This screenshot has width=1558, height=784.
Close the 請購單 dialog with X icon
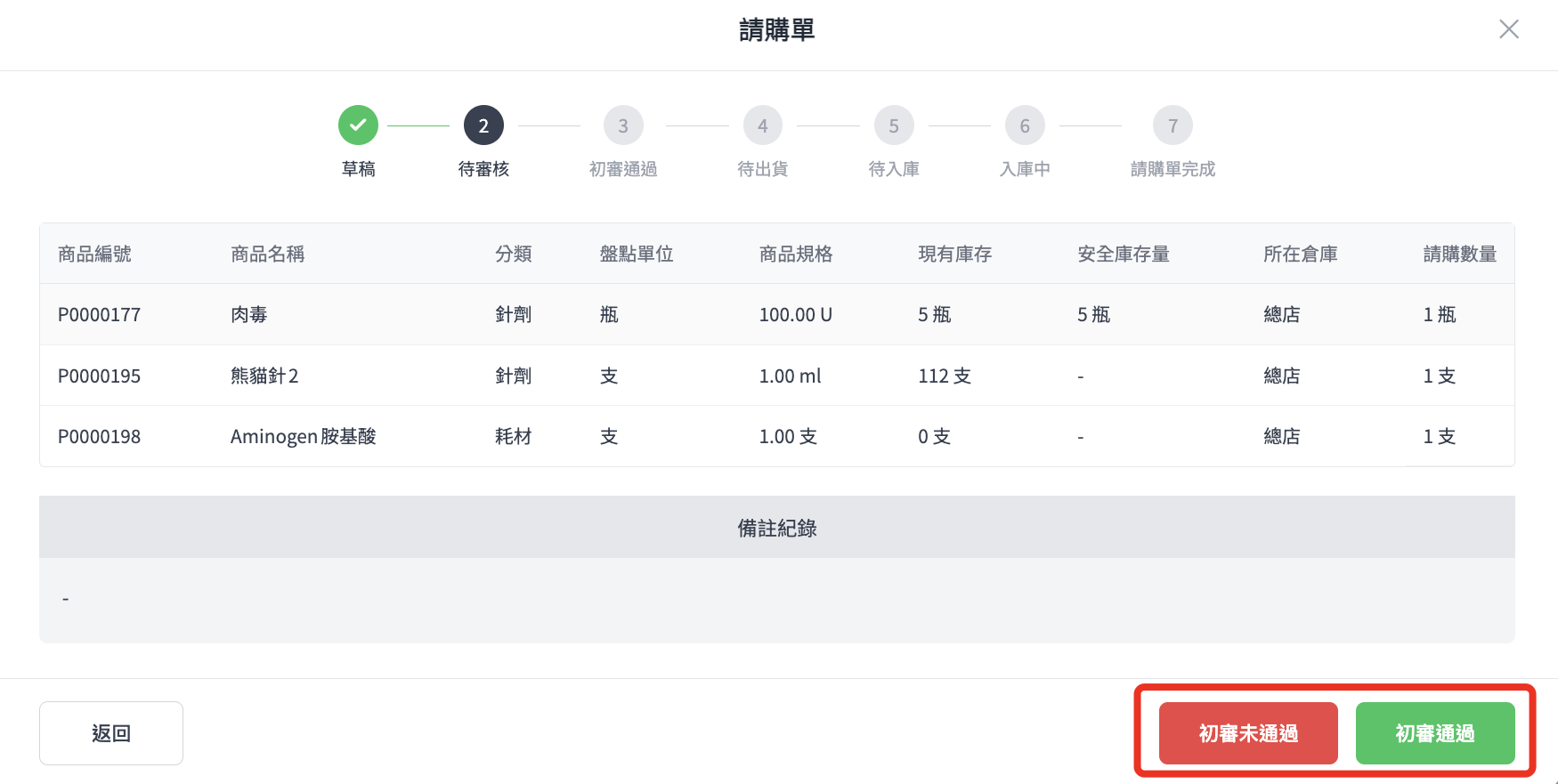point(1508,29)
